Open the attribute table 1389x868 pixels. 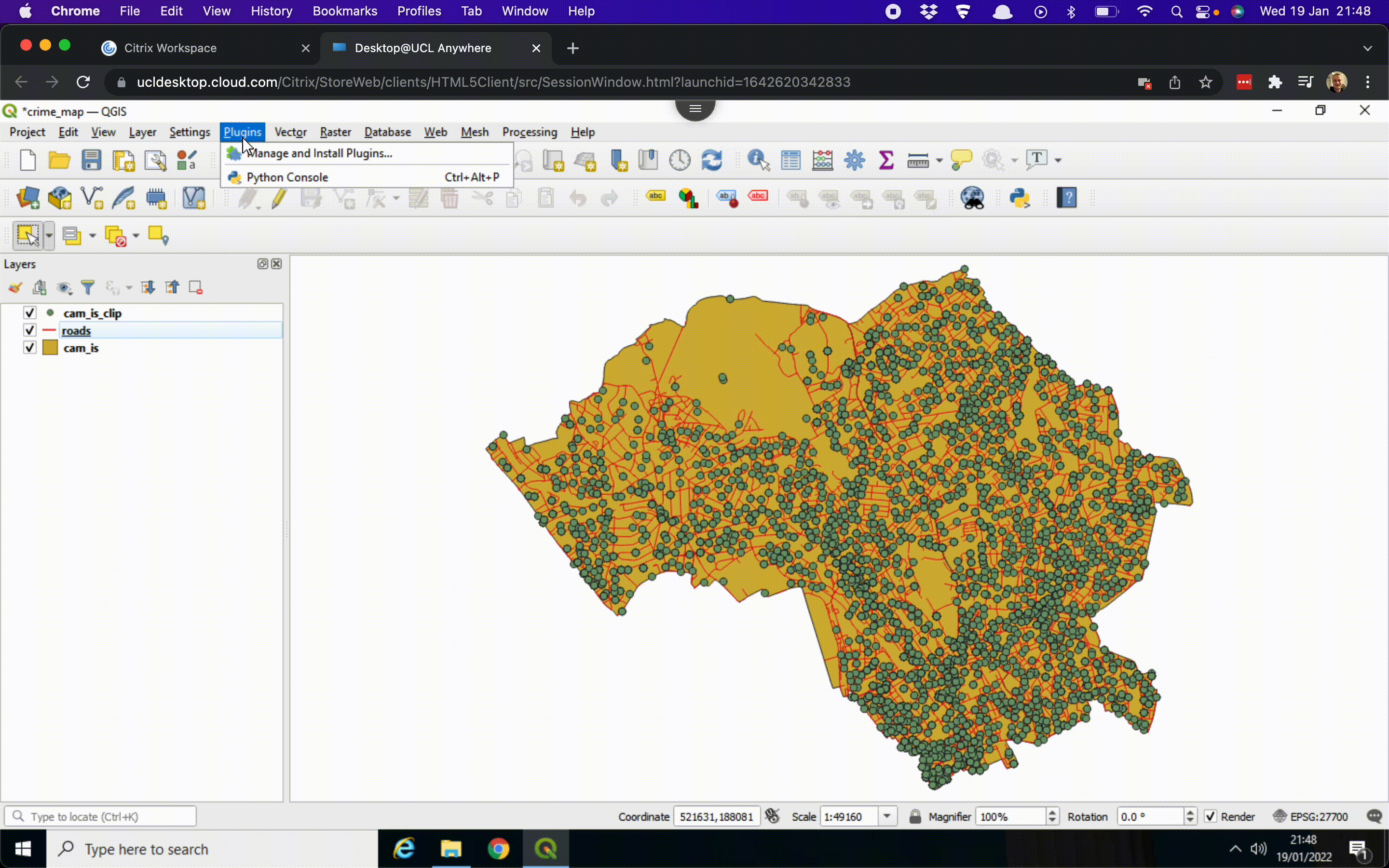coord(790,160)
